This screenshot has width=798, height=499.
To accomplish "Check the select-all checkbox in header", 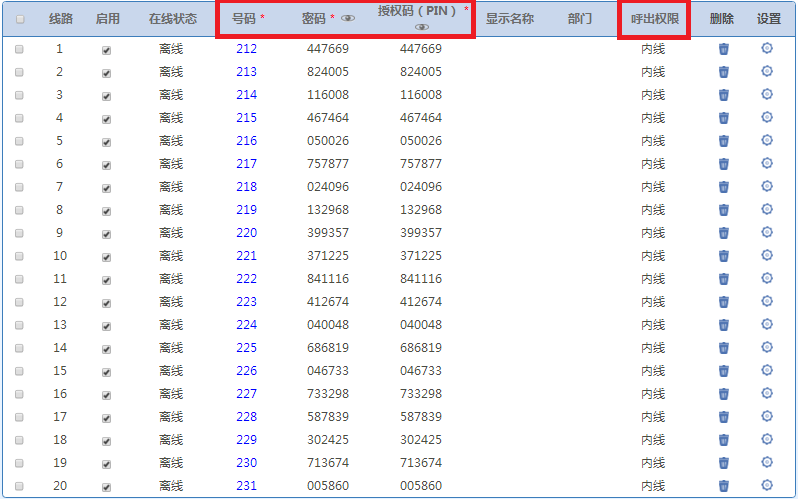I will tap(20, 19).
